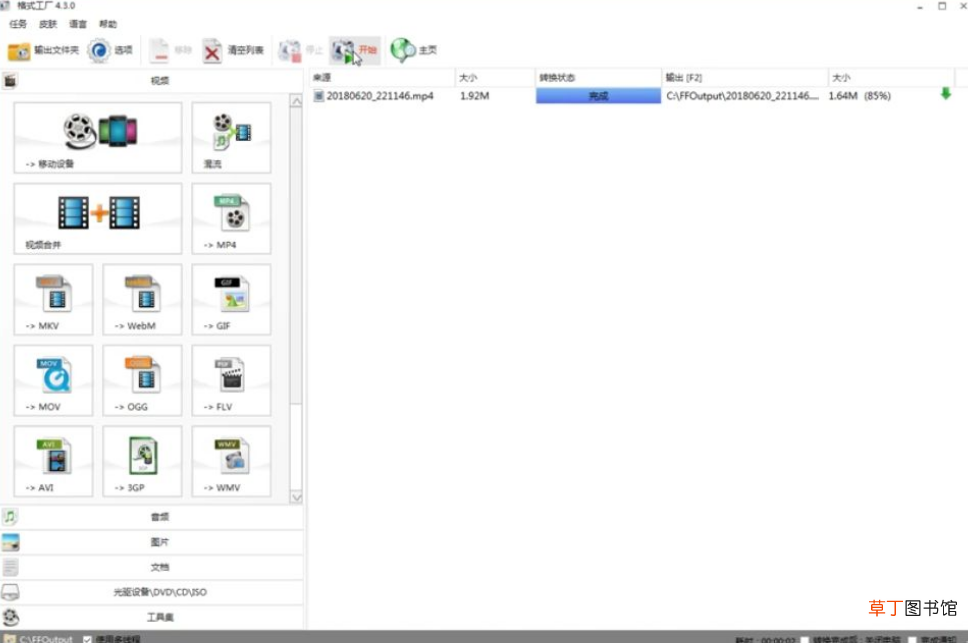Open the output folder toolbar button
This screenshot has width=968, height=643.
[43, 51]
